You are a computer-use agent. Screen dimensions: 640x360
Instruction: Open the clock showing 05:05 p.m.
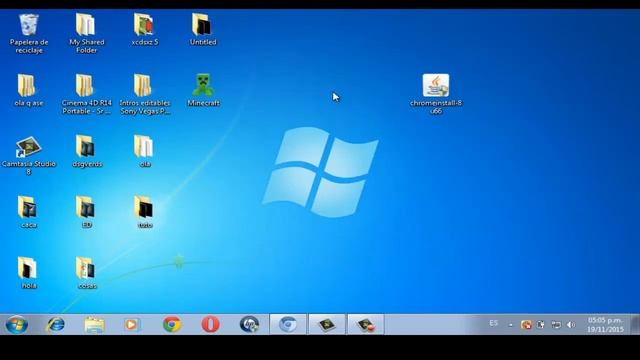[x=605, y=324]
